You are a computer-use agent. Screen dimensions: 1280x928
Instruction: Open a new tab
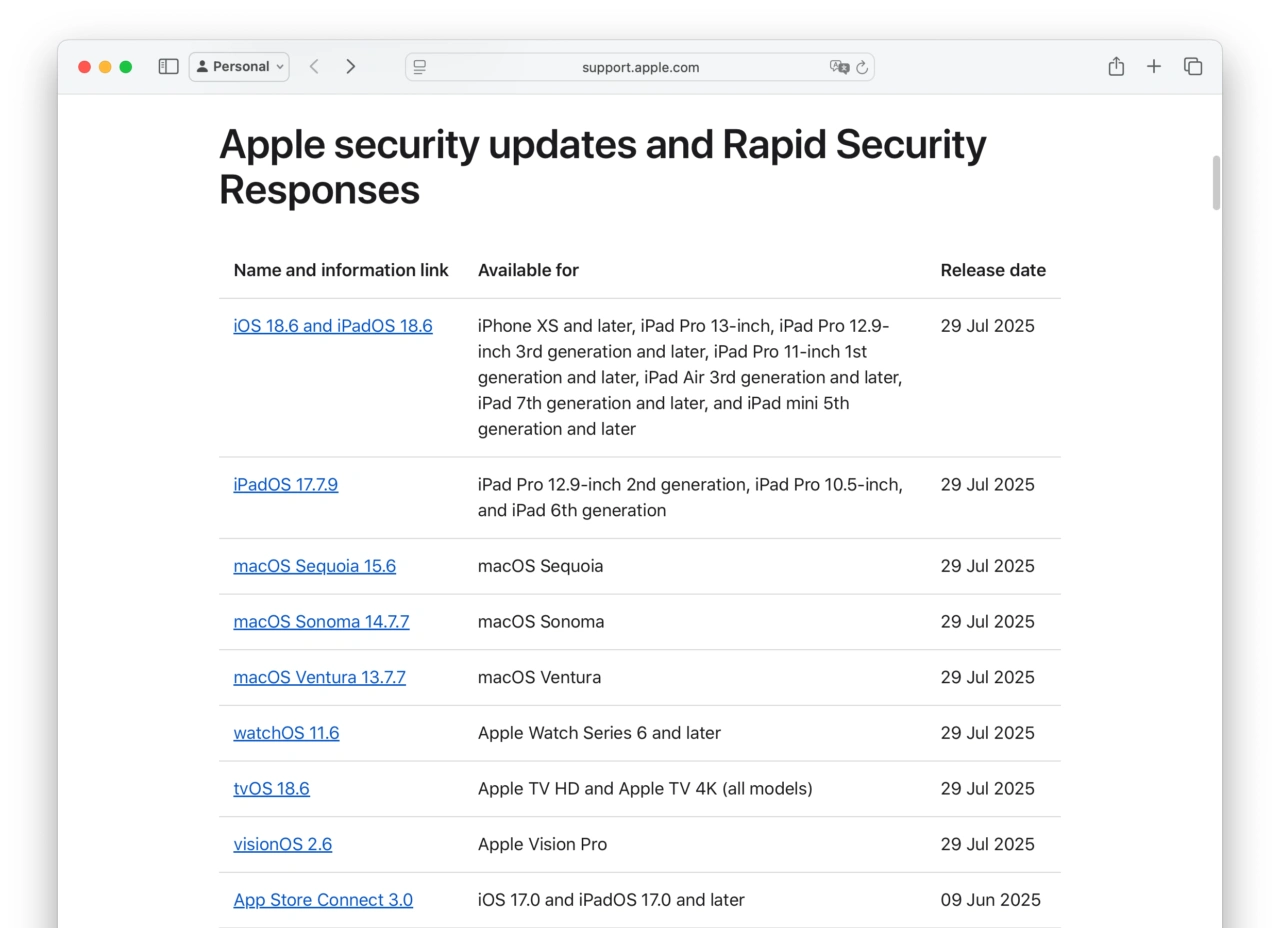point(1154,67)
